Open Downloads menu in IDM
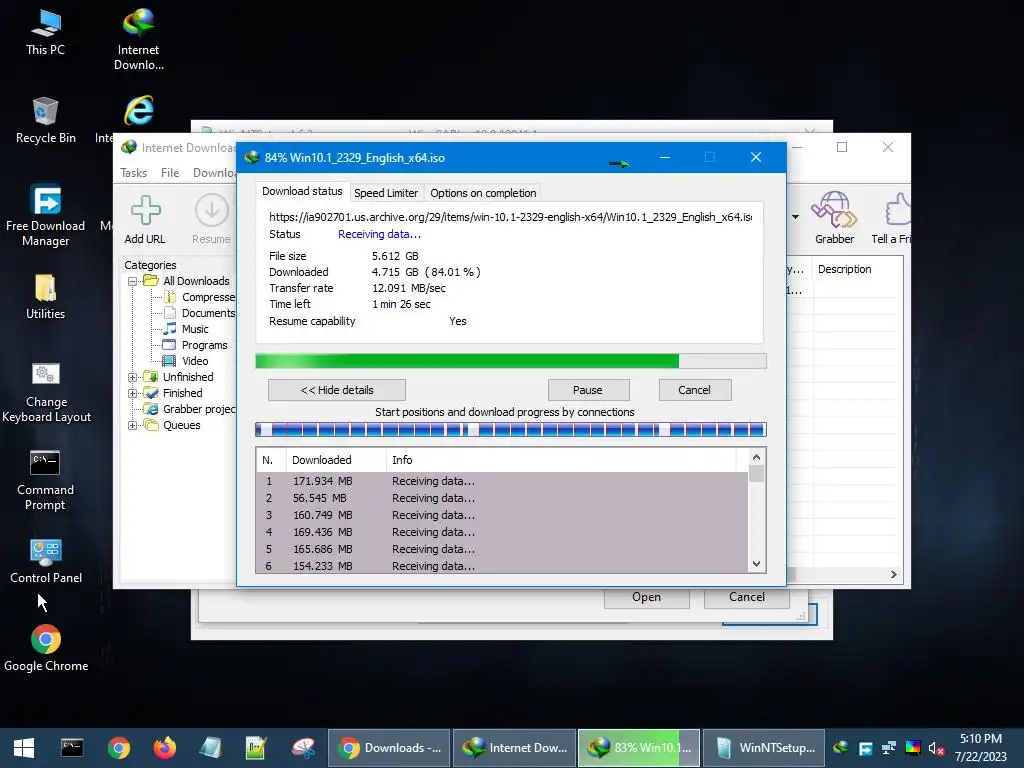1024x768 pixels. coord(214,173)
